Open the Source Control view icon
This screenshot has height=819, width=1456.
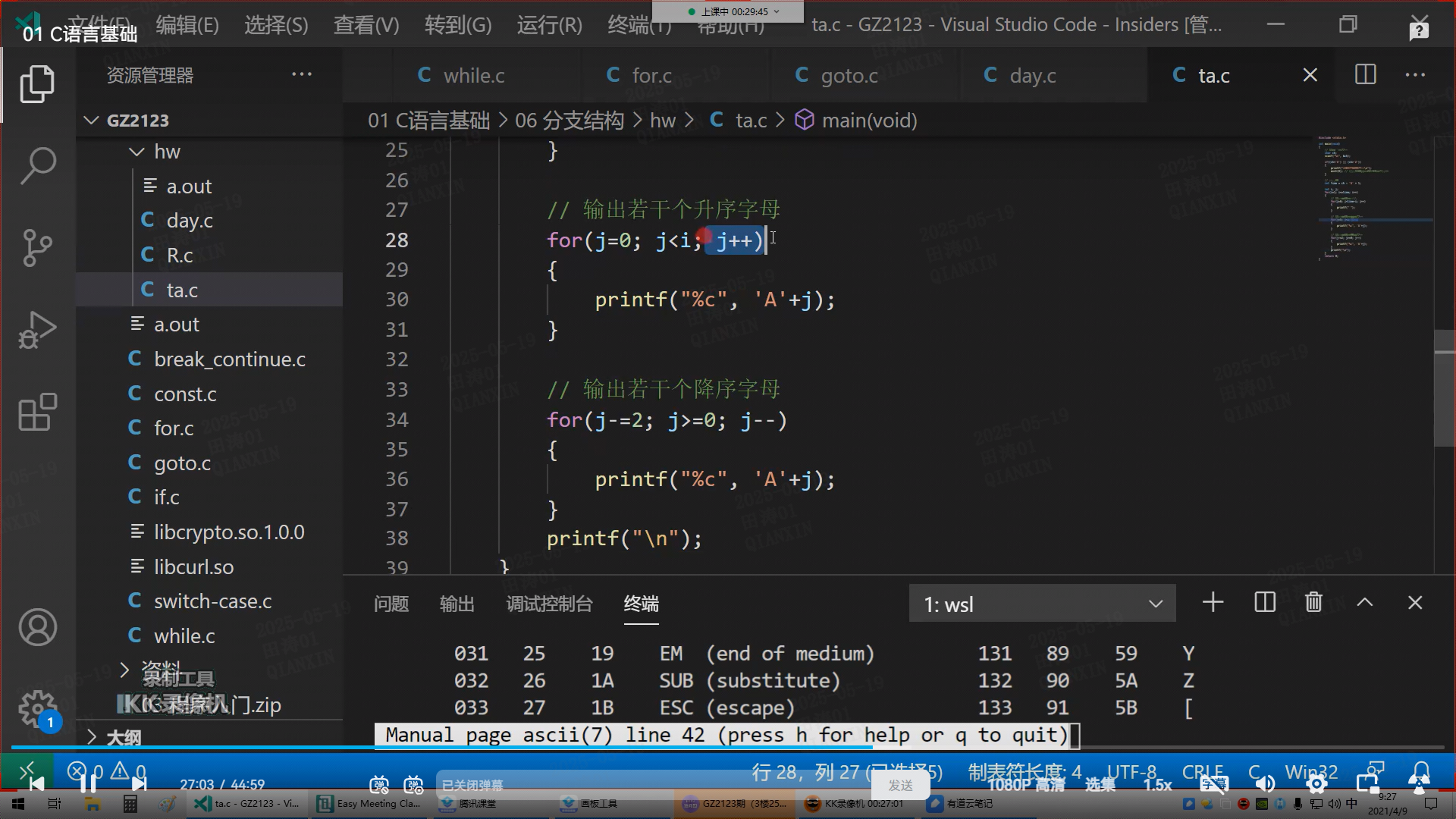37,247
